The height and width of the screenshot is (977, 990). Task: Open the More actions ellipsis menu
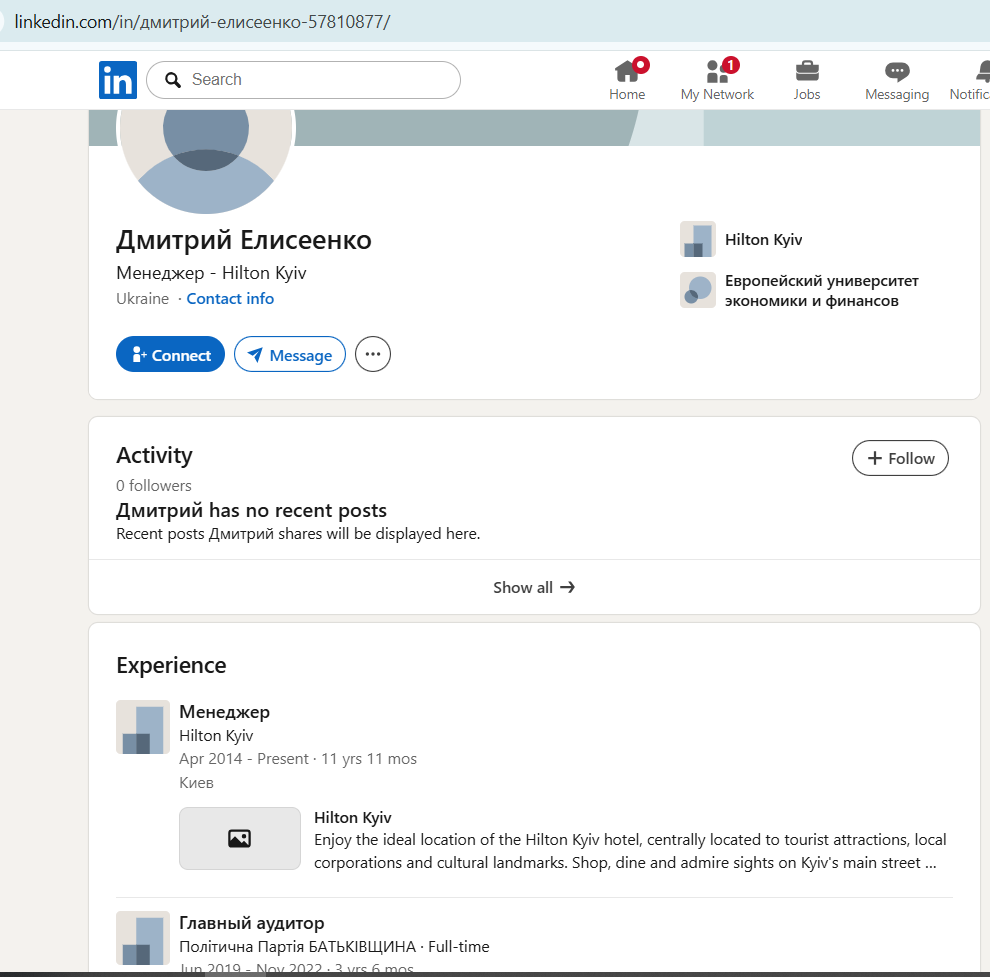(372, 354)
